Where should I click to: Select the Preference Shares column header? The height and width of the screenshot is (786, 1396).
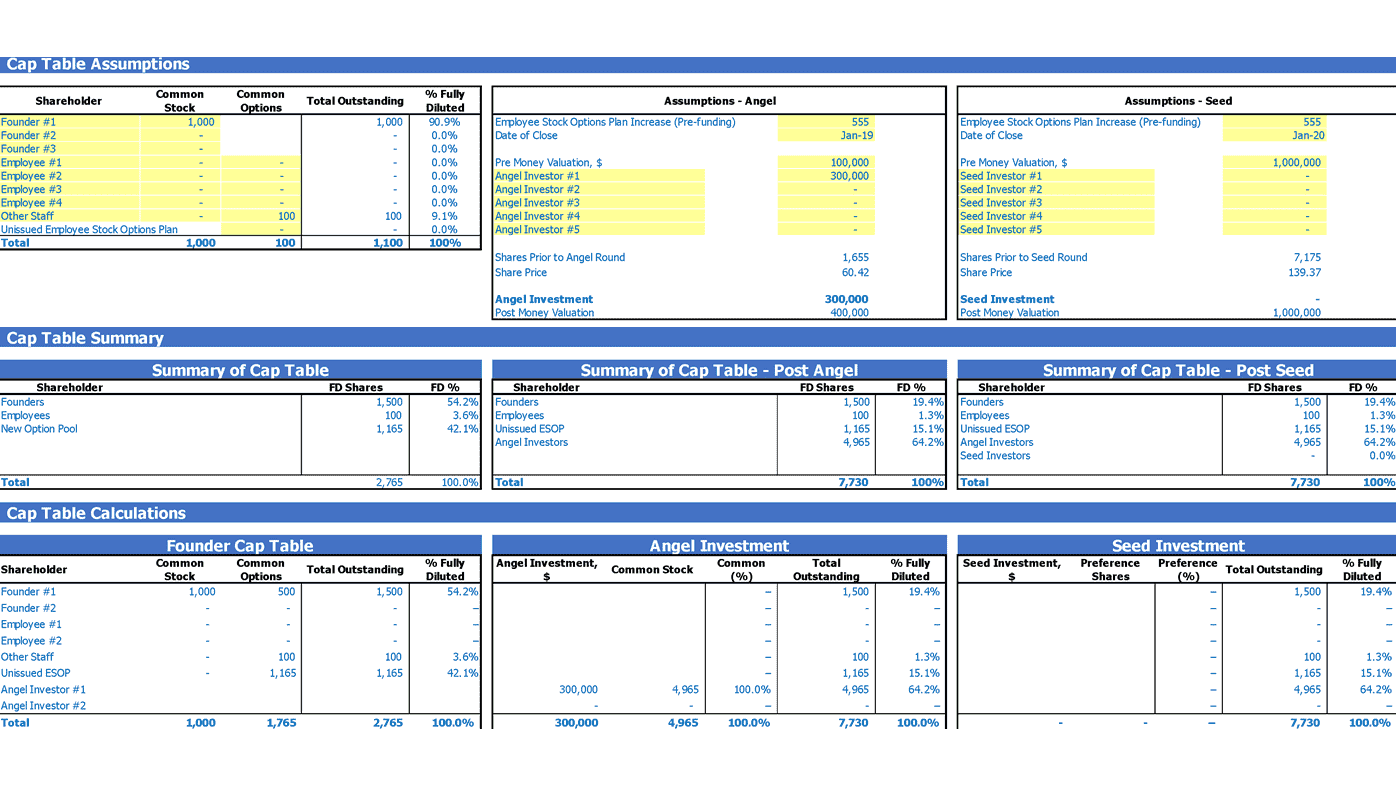pos(1110,570)
